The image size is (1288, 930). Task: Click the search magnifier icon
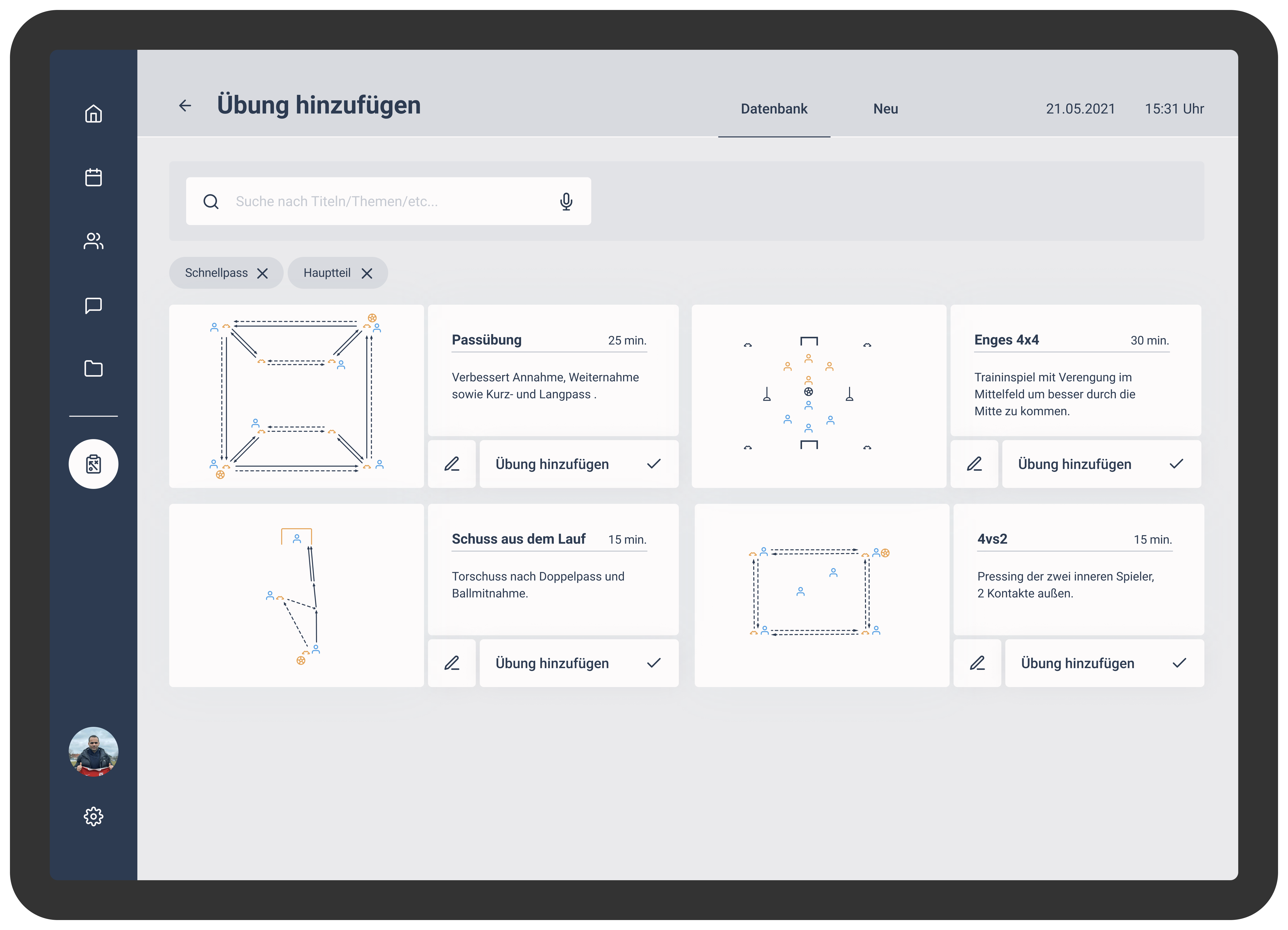click(211, 202)
